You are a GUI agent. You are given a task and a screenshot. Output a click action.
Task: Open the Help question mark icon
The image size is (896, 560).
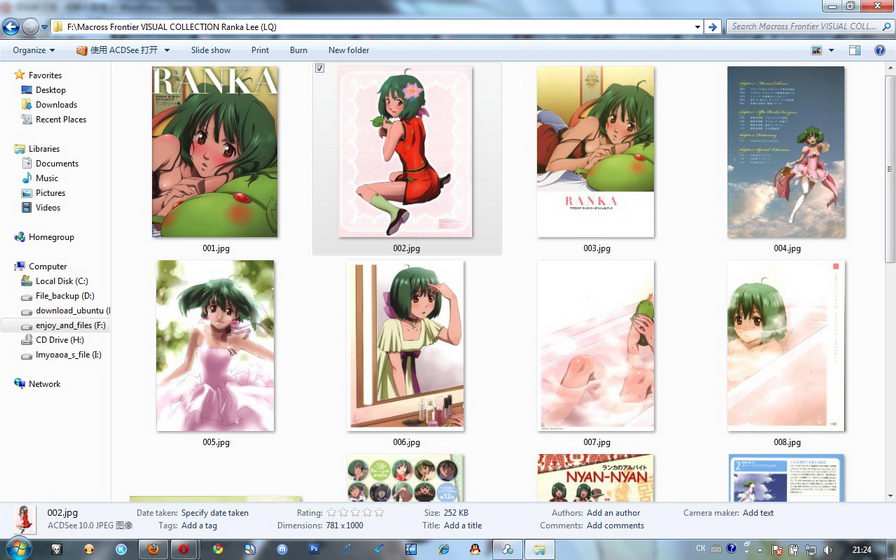(880, 50)
